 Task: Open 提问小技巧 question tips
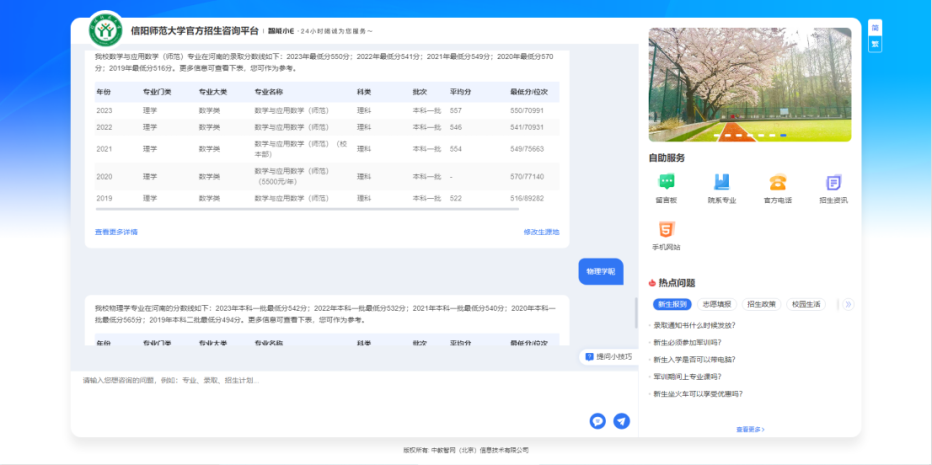point(609,357)
